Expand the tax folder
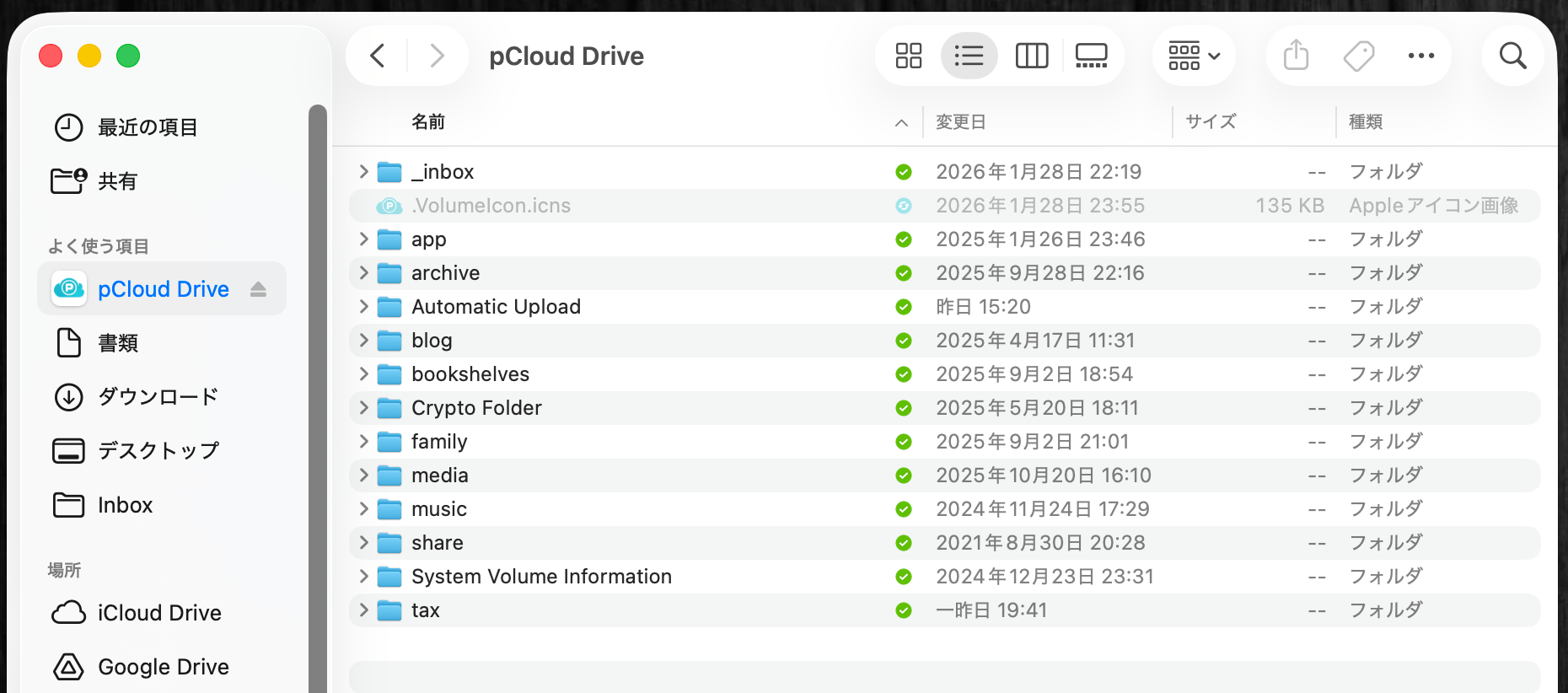 (x=363, y=610)
